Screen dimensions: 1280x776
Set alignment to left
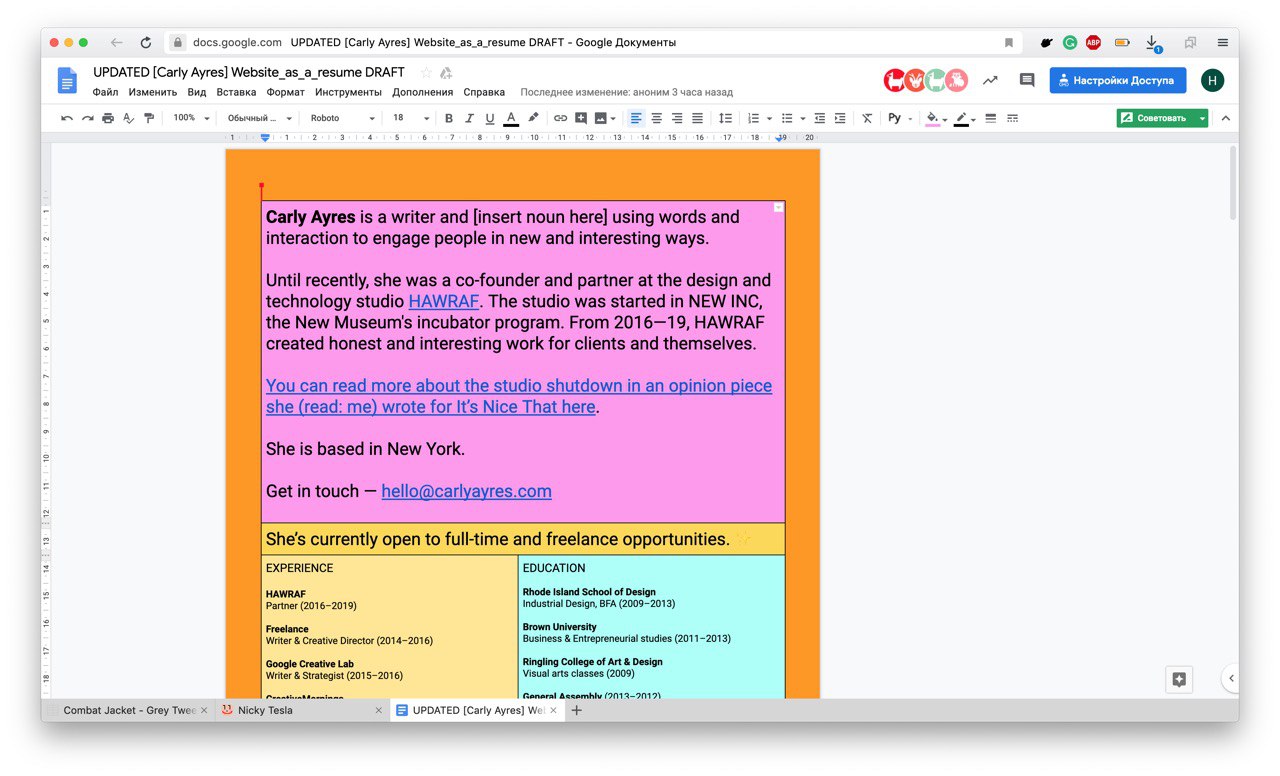pyautogui.click(x=636, y=118)
